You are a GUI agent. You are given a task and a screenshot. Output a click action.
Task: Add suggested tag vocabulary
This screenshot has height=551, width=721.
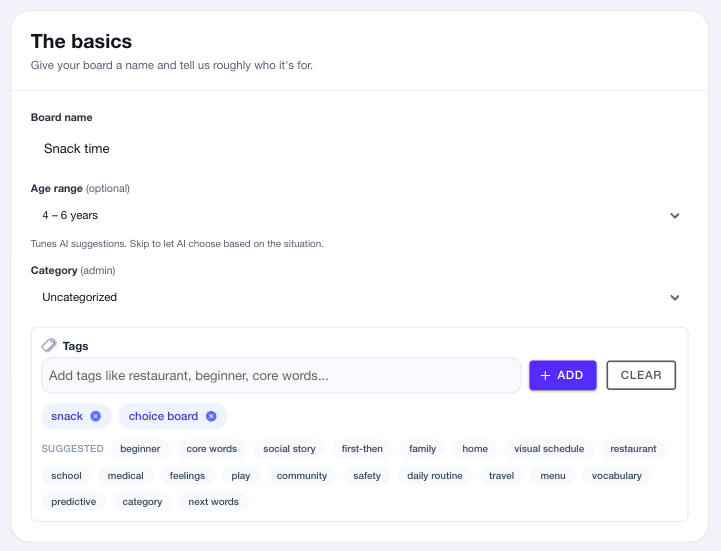tap(617, 476)
